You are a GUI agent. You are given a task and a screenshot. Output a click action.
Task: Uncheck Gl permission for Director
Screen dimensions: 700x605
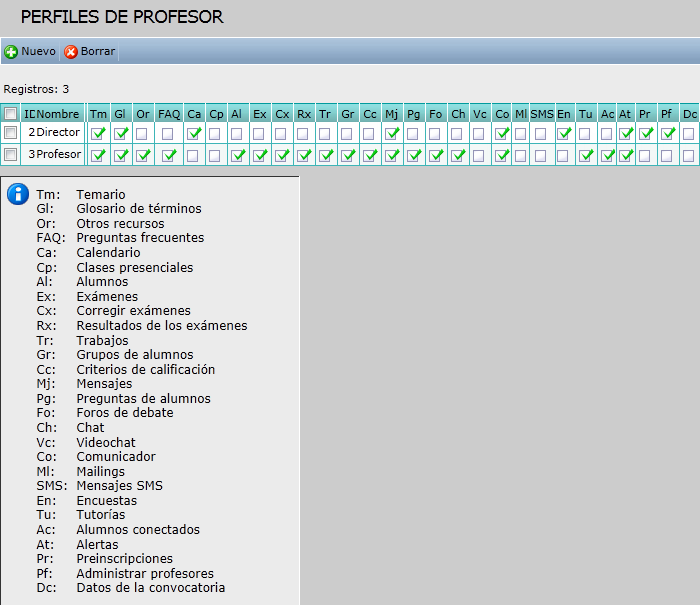pyautogui.click(x=121, y=133)
